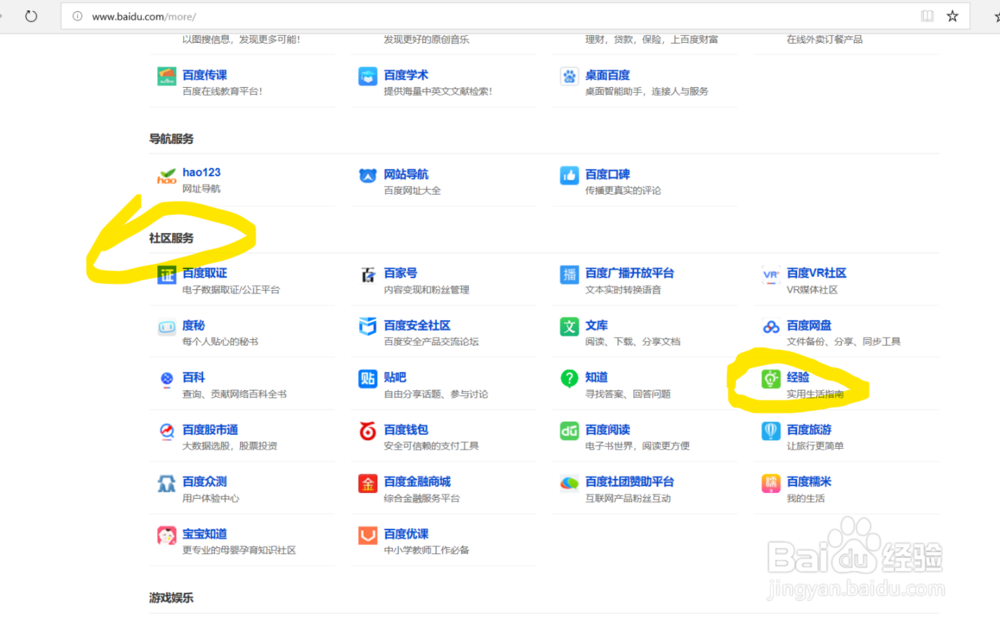Open the 知道 link

pos(596,377)
